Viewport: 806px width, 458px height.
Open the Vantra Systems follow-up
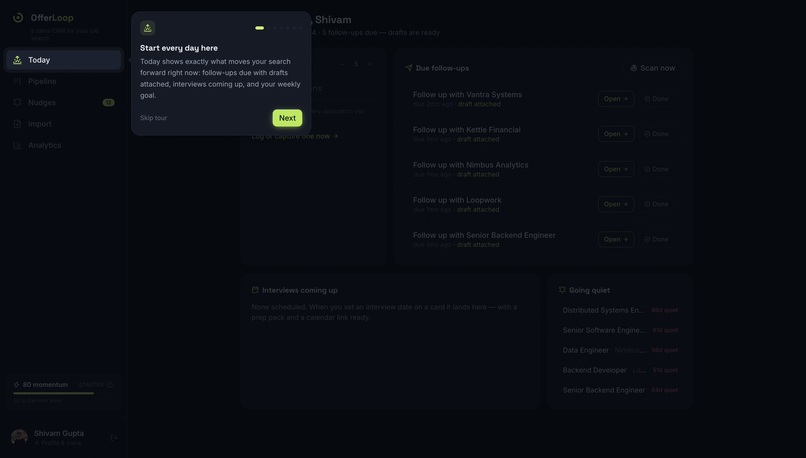click(x=616, y=99)
